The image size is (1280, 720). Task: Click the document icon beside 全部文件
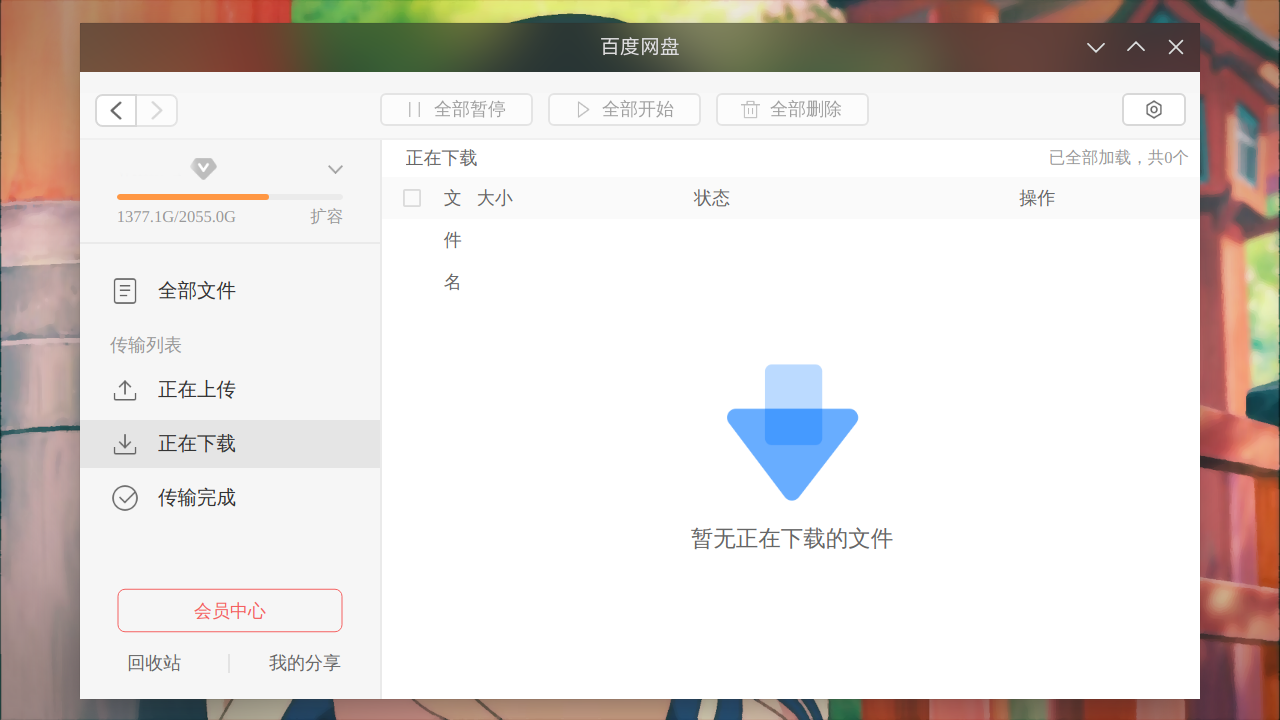click(x=125, y=291)
